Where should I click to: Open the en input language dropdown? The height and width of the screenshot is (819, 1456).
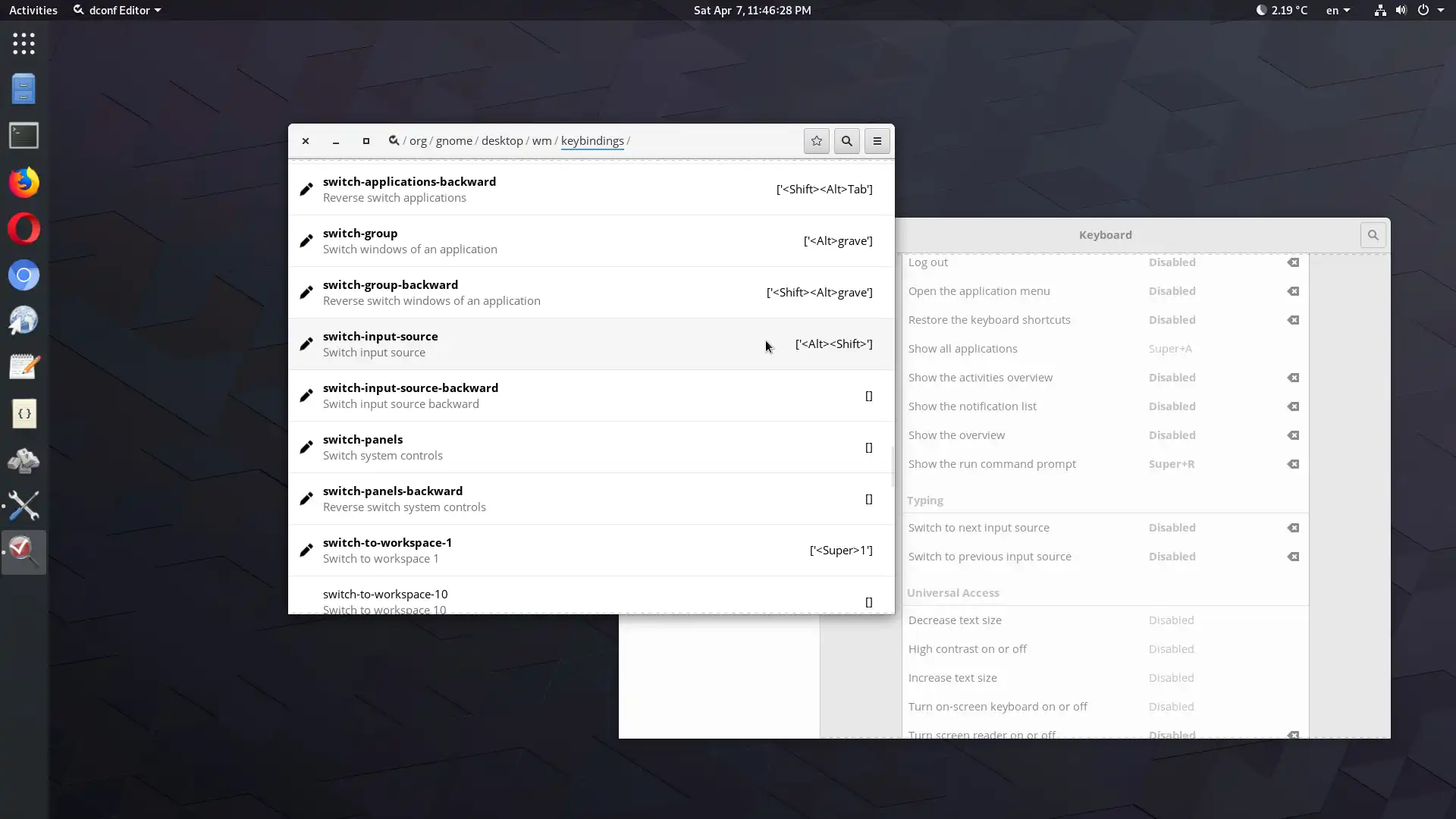(1338, 11)
